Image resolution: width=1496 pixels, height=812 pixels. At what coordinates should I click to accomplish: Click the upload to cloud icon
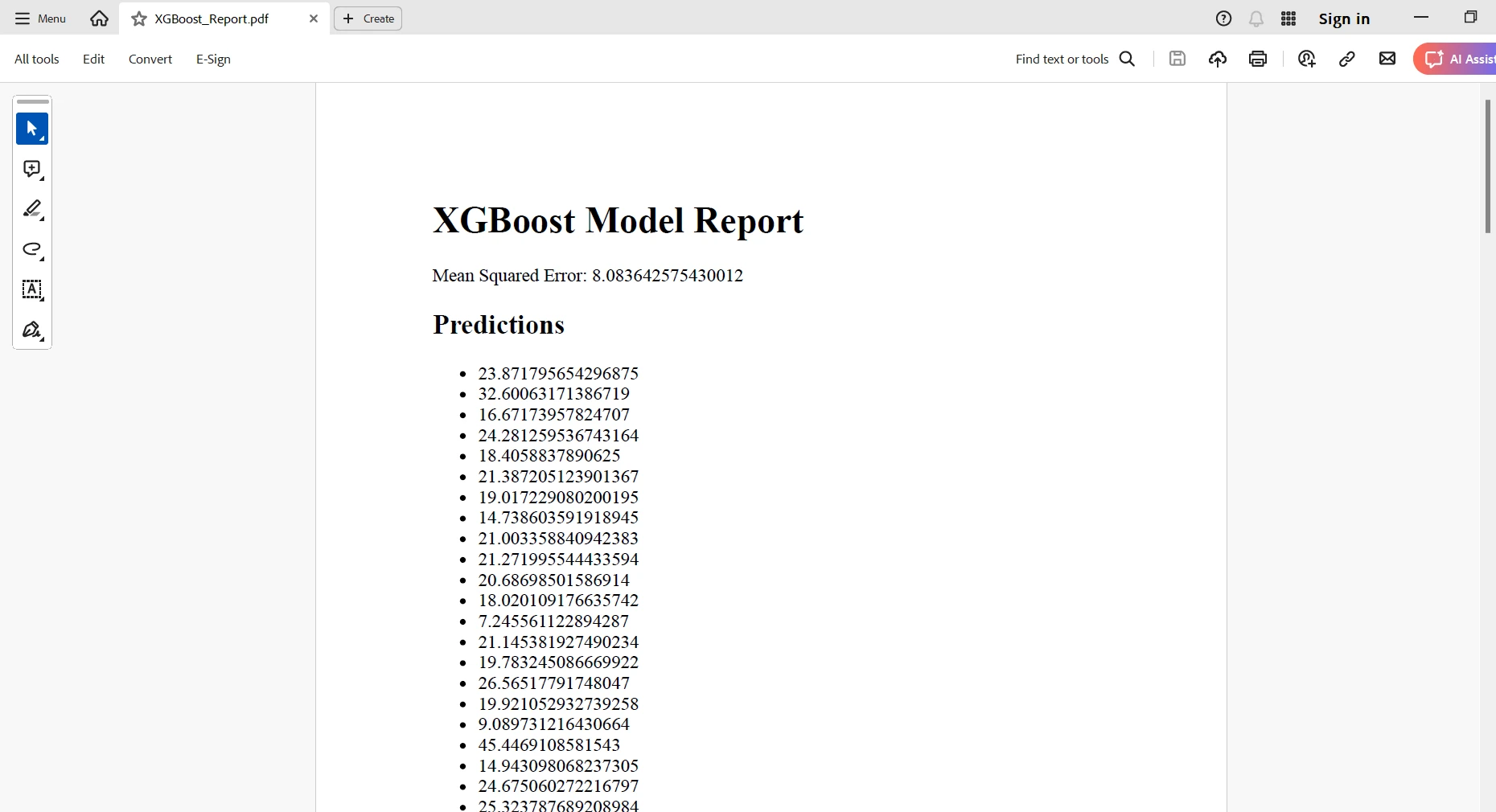(x=1218, y=59)
